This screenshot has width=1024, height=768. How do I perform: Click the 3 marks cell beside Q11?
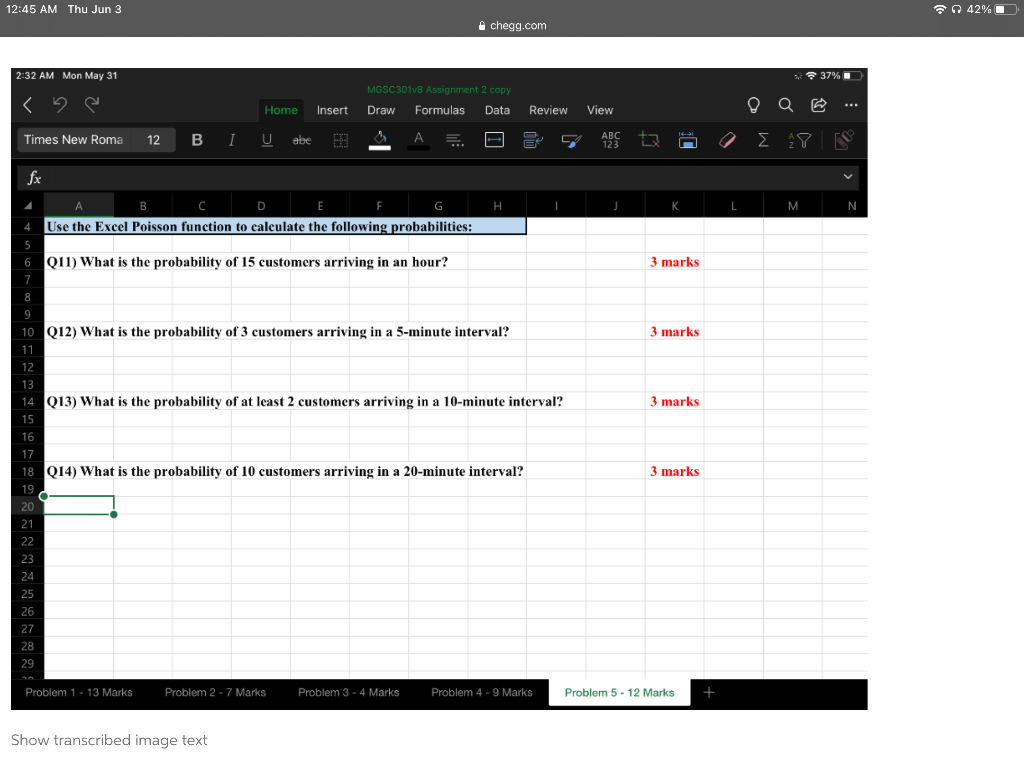coord(675,262)
